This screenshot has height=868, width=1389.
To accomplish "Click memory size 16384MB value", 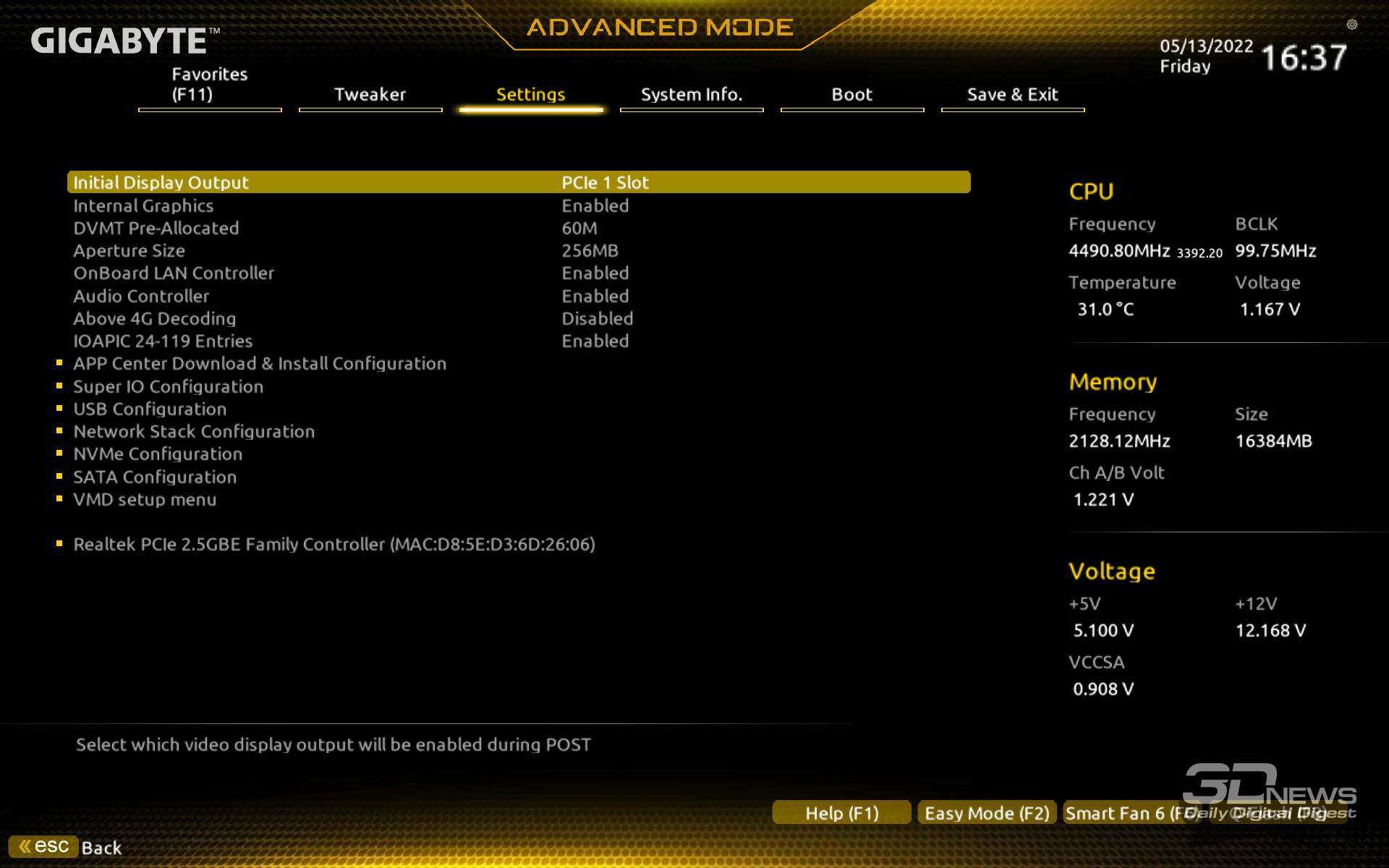I will 1273,441.
